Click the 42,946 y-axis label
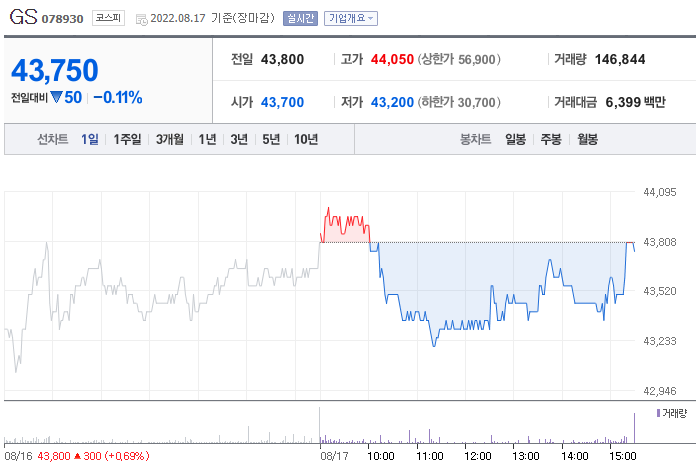 click(x=660, y=391)
